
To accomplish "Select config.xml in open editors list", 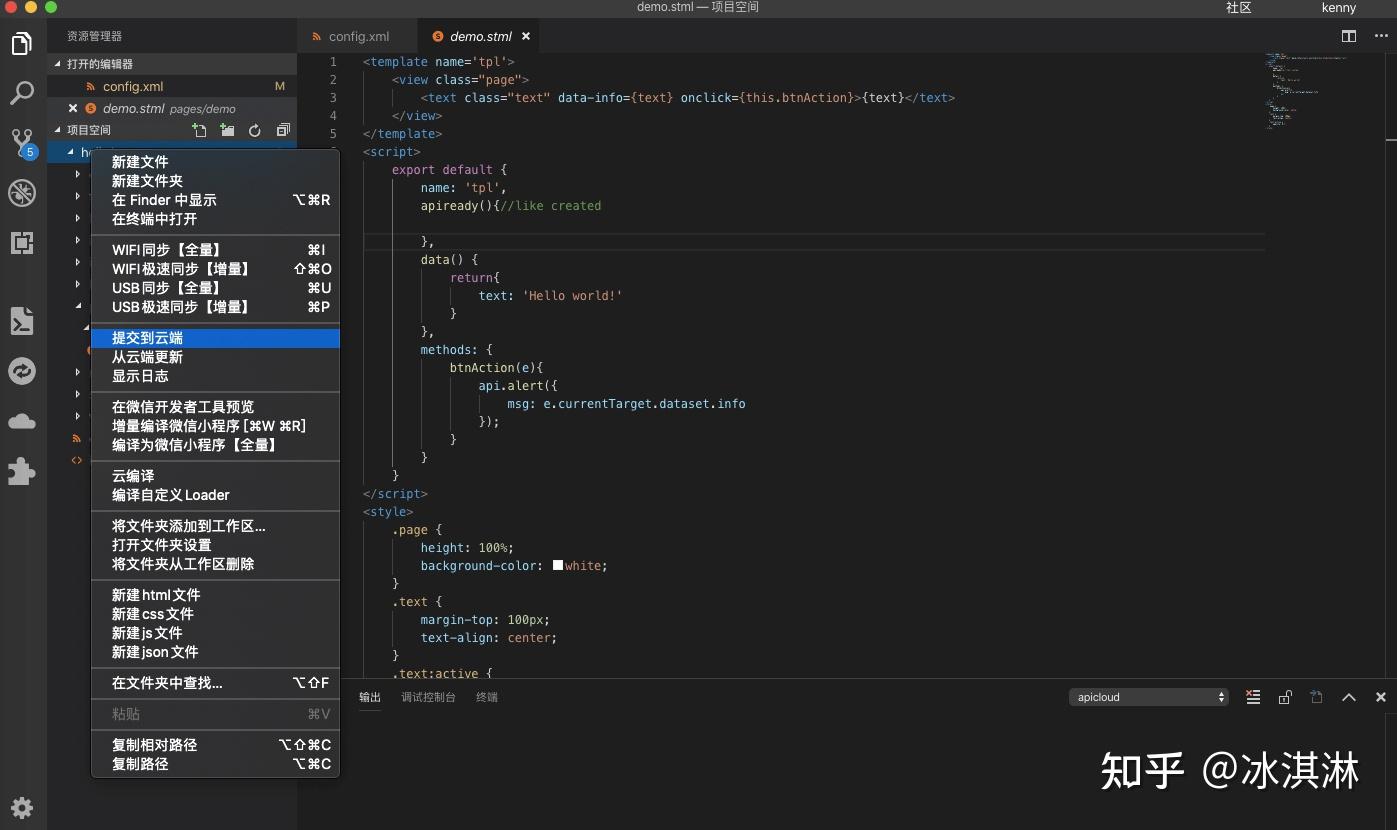I will click(172, 86).
